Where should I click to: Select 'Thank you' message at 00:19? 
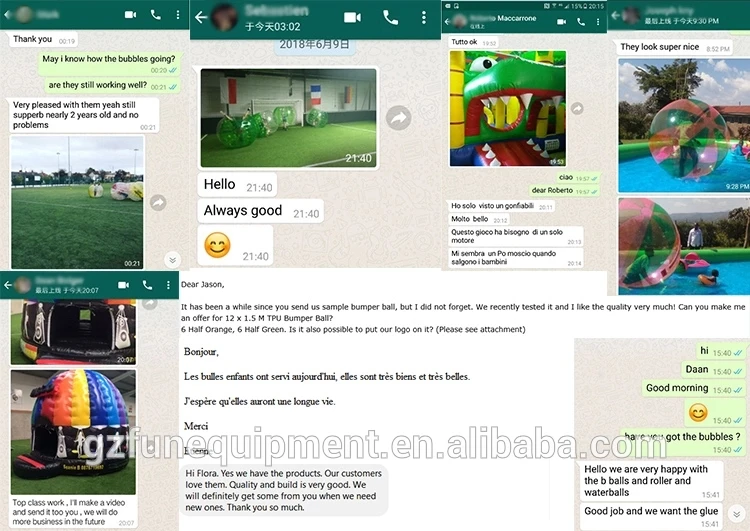[x=44, y=40]
